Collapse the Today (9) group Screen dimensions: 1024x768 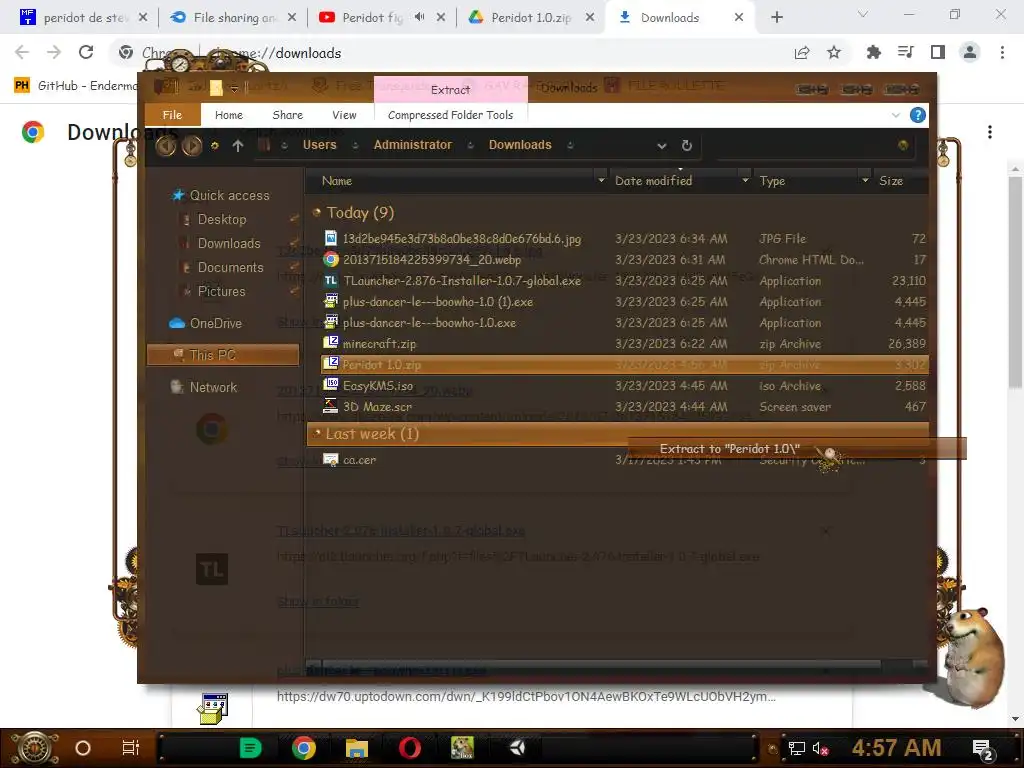(317, 212)
